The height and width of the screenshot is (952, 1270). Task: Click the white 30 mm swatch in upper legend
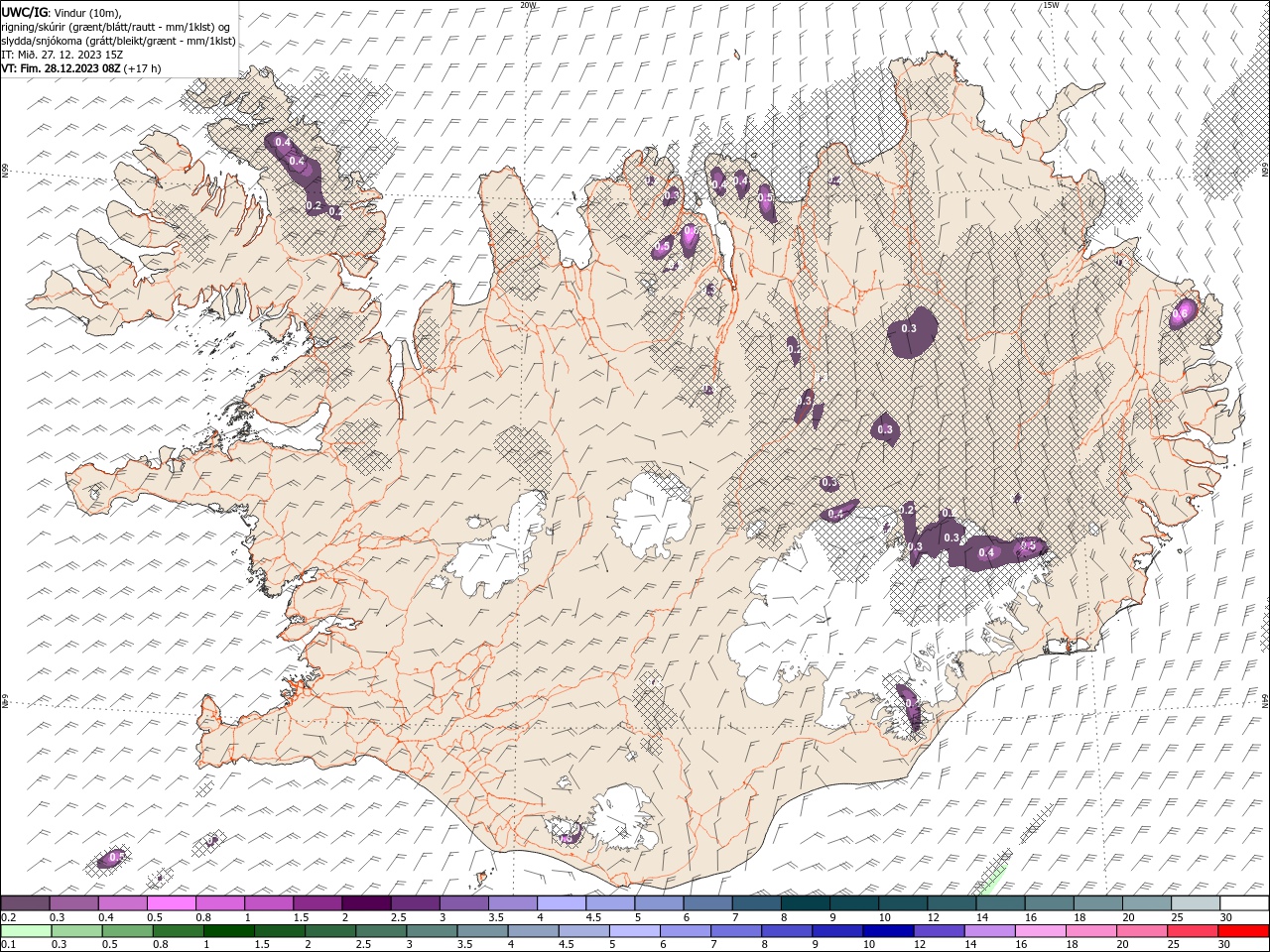(1244, 903)
